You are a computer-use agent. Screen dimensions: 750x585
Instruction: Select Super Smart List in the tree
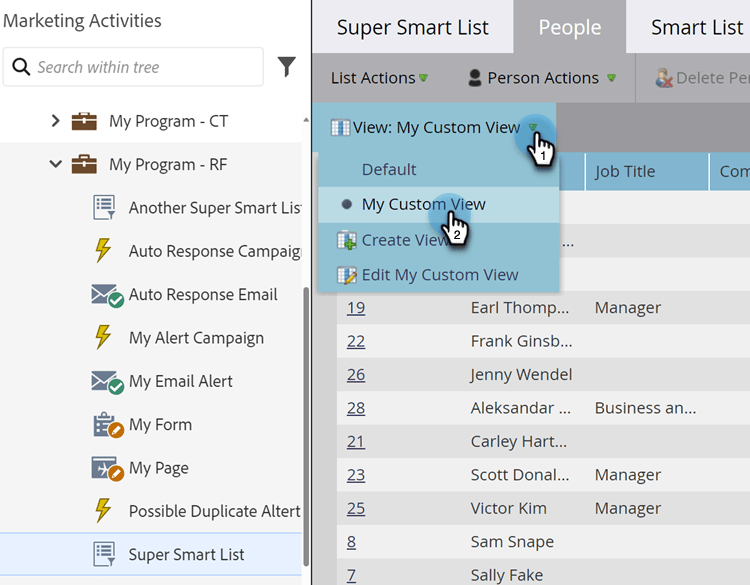click(186, 554)
